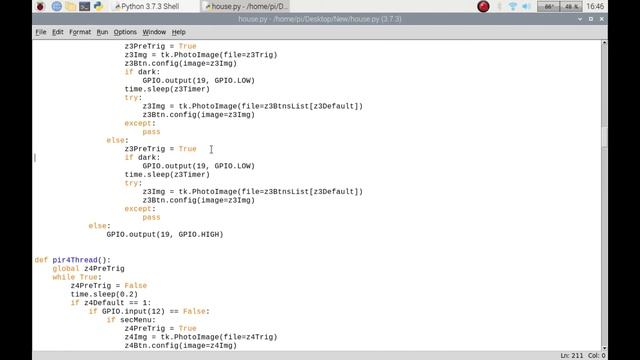Image resolution: width=640 pixels, height=360 pixels.
Task: Click the Python launcher icon in taskbar
Action: (99, 6)
